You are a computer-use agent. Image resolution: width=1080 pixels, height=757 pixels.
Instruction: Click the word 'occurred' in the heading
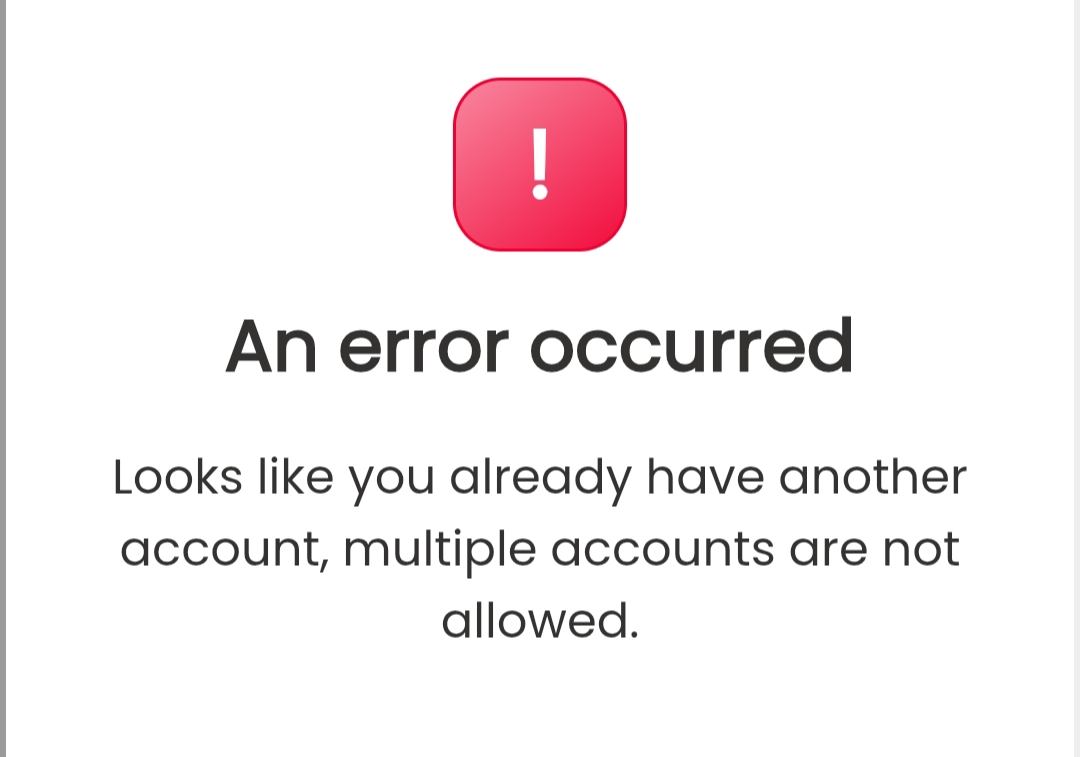click(x=692, y=346)
